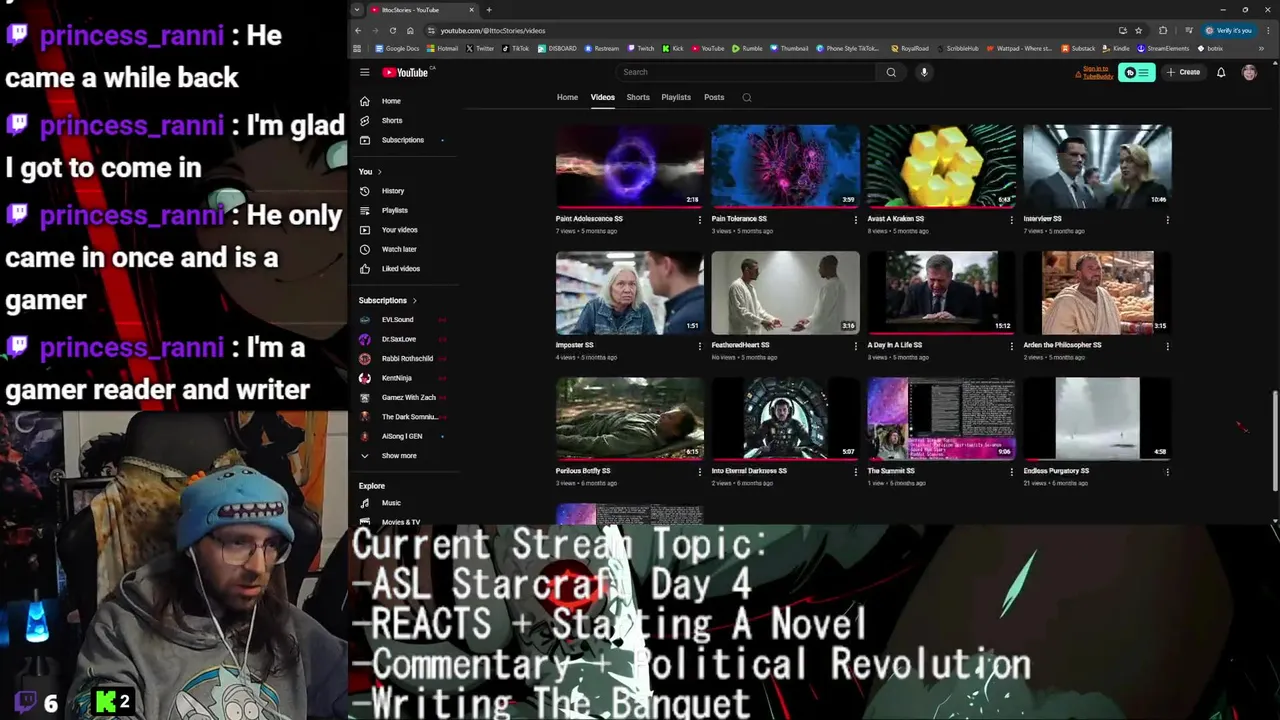Screen dimensions: 1280x720
Task: Open Watch later in the sidebar
Action: click(x=404, y=249)
